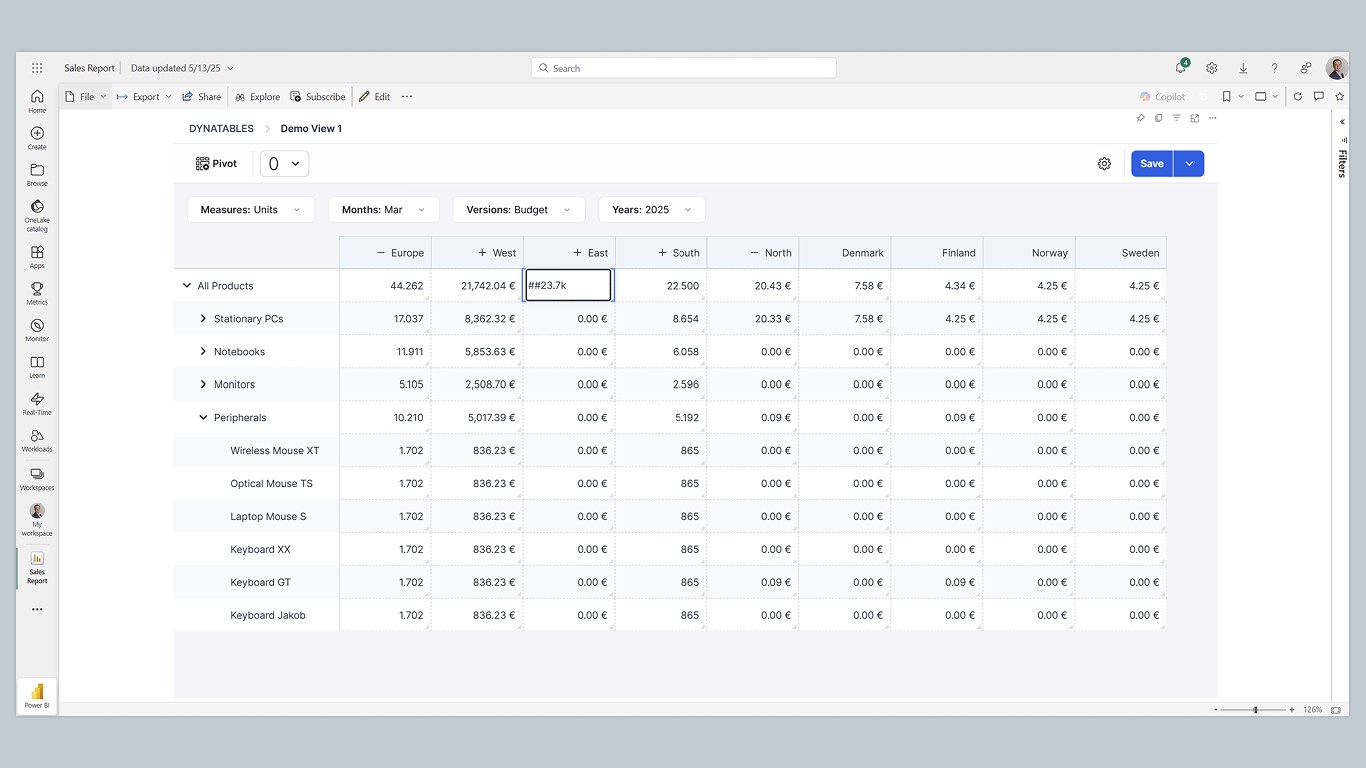Click Explore in the toolbar
This screenshot has height=768, width=1366.
258,97
